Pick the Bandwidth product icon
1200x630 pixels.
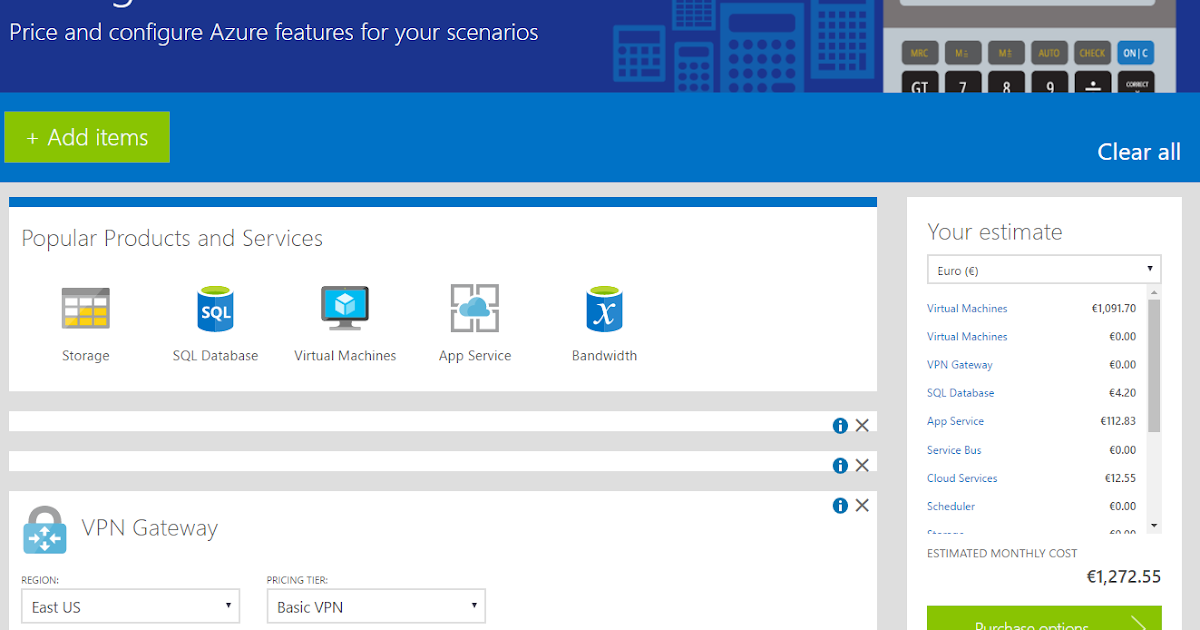[x=604, y=309]
